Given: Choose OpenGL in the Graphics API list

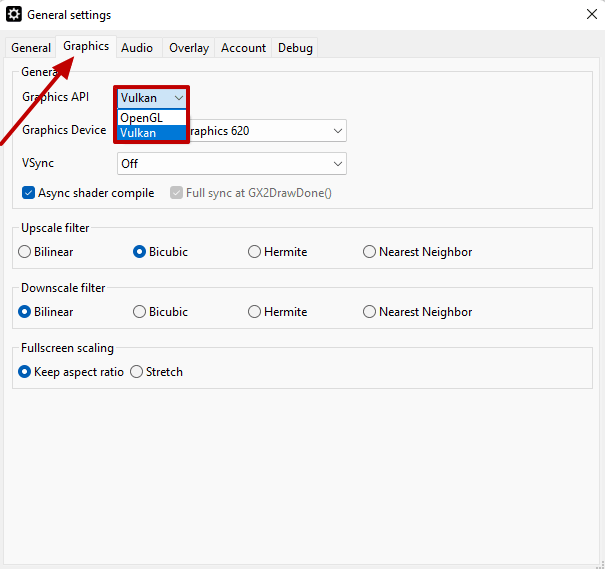Looking at the screenshot, I should [x=152, y=118].
